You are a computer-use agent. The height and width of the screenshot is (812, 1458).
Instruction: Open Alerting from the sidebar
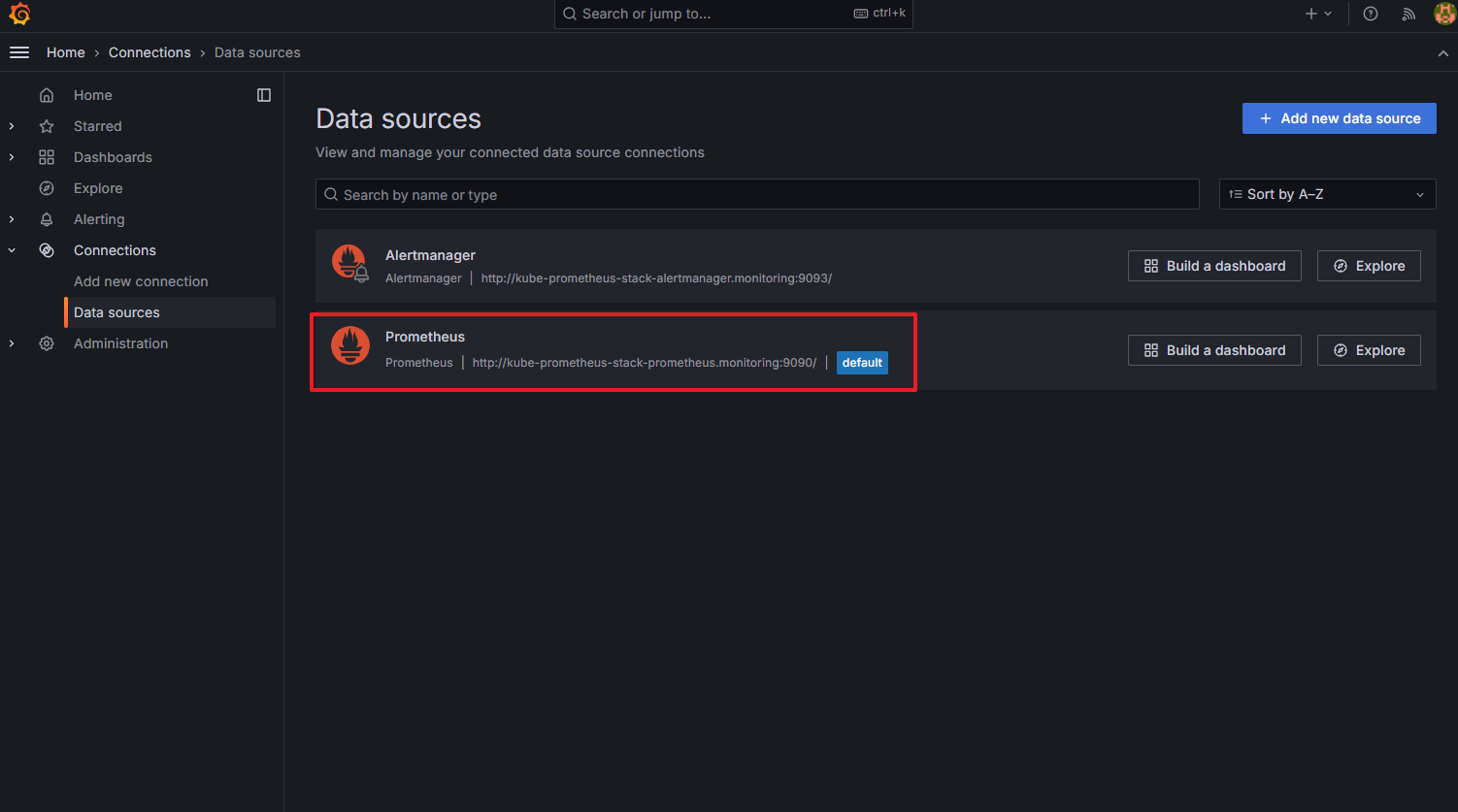click(99, 219)
